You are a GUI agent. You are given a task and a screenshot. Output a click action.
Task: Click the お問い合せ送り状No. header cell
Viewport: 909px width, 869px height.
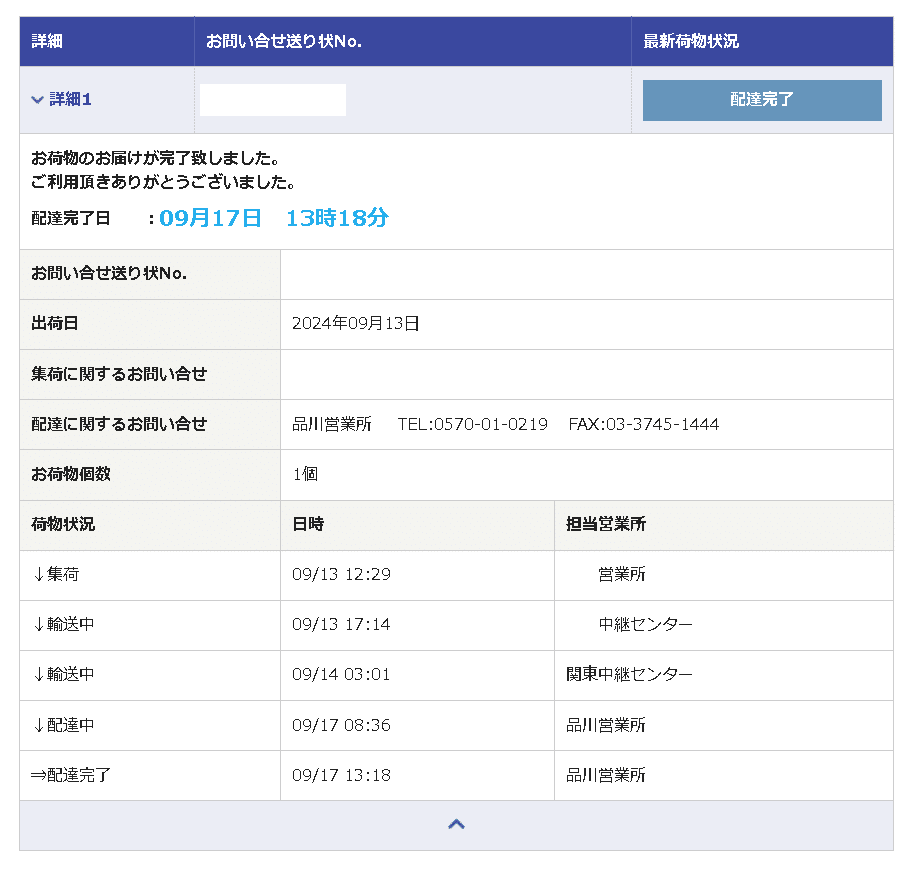pos(287,41)
